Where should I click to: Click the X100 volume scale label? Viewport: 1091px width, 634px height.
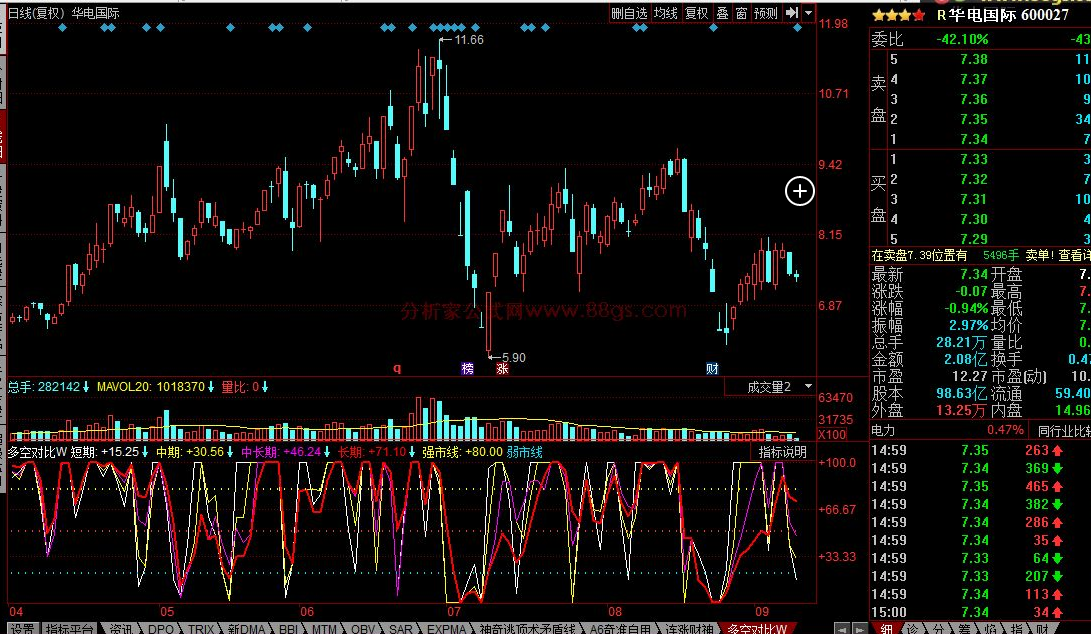point(831,434)
